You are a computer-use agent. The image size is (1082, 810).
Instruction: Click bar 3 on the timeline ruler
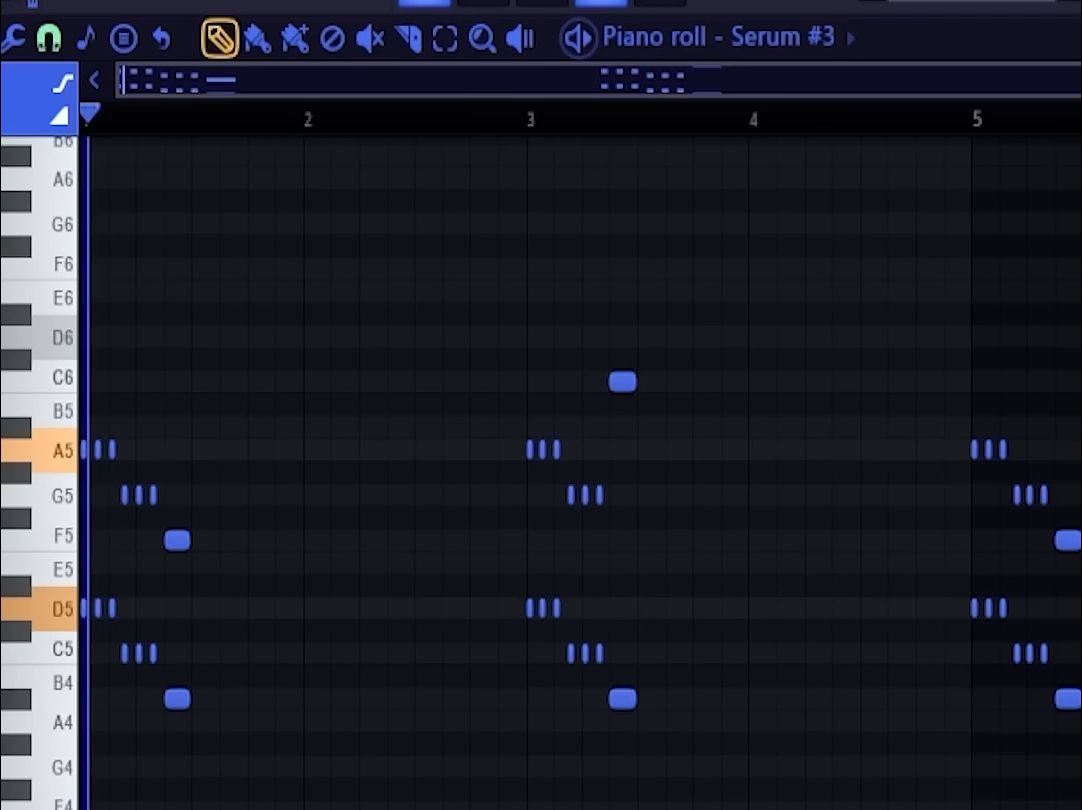pyautogui.click(x=531, y=120)
